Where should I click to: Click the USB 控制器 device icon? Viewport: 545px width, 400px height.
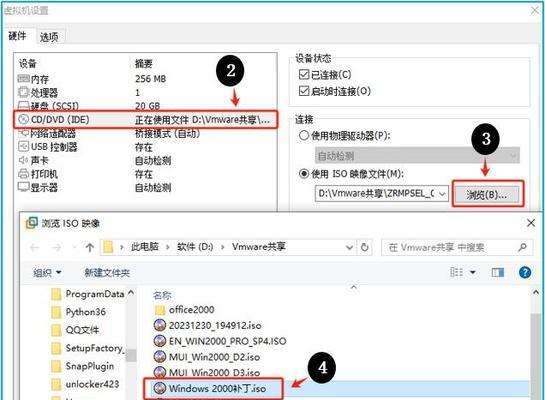[23, 147]
